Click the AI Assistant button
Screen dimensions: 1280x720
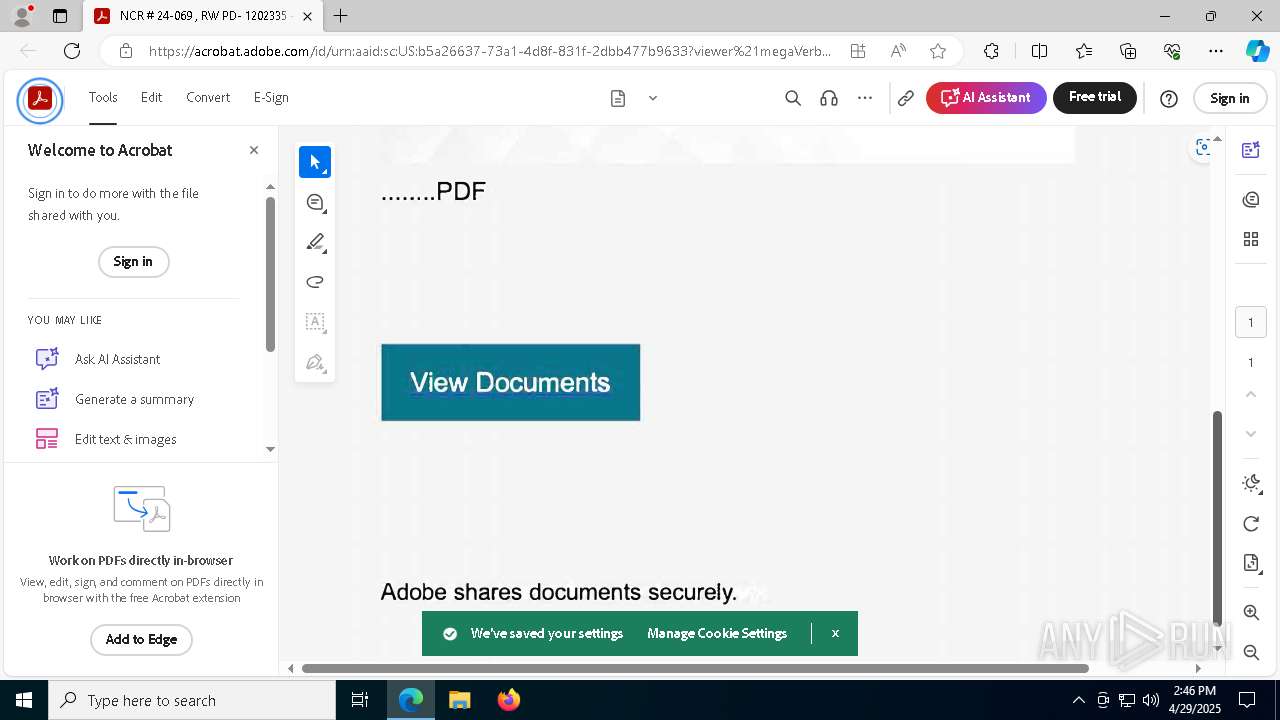pyautogui.click(x=986, y=98)
